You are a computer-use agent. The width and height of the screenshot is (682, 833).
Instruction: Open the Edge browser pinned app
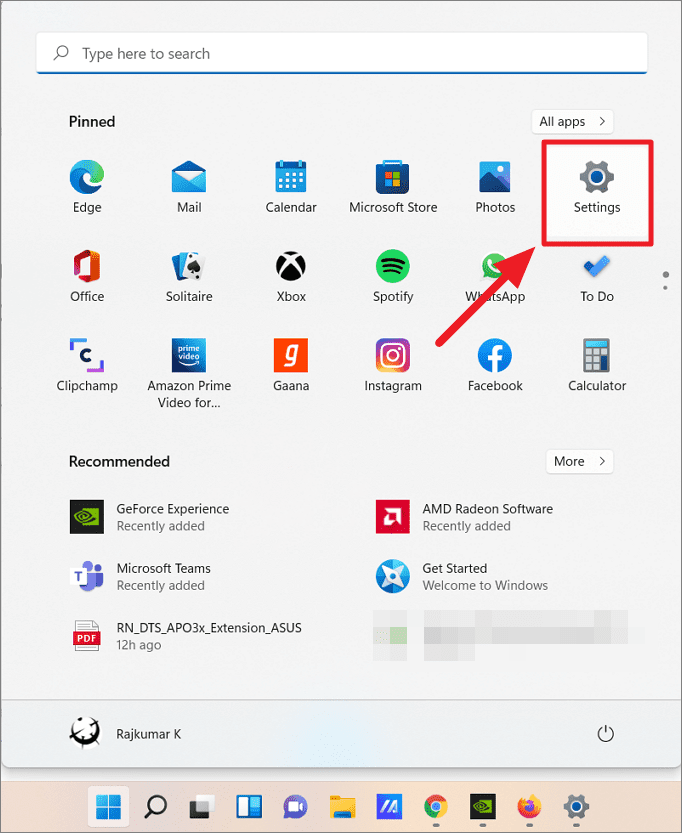pyautogui.click(x=87, y=187)
